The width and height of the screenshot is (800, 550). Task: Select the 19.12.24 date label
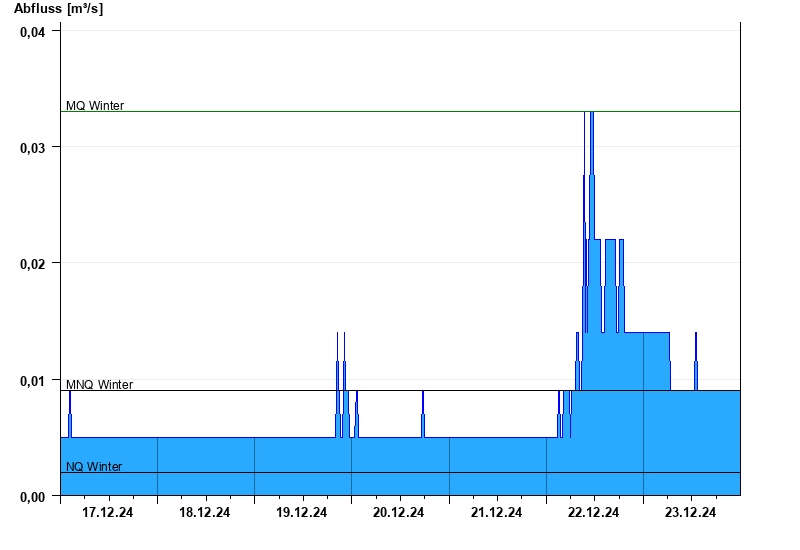[x=302, y=512]
